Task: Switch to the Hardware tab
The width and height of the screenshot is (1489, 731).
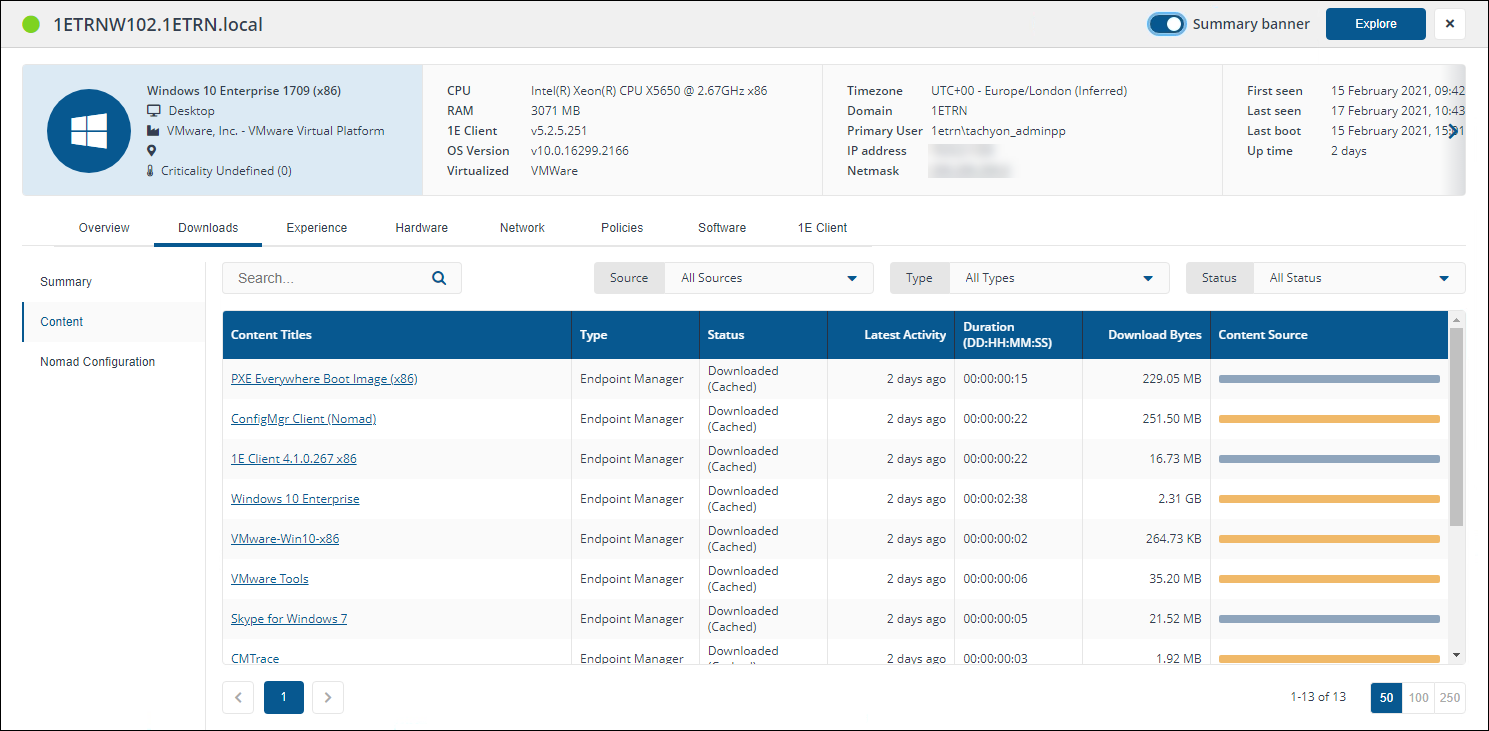Action: point(421,228)
